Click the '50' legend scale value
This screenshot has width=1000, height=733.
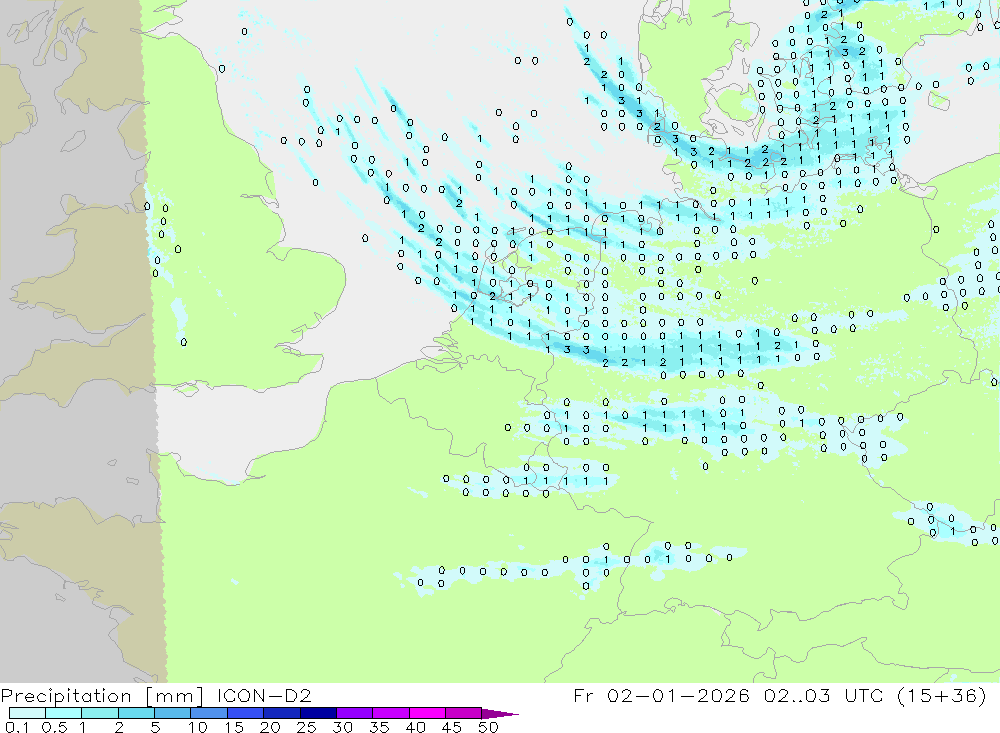(488, 727)
